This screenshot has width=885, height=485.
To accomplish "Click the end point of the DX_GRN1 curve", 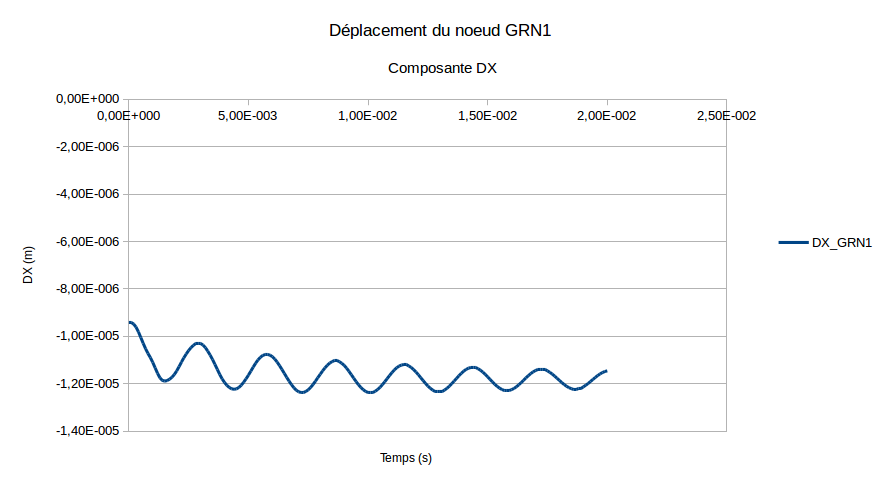I will coord(606,371).
